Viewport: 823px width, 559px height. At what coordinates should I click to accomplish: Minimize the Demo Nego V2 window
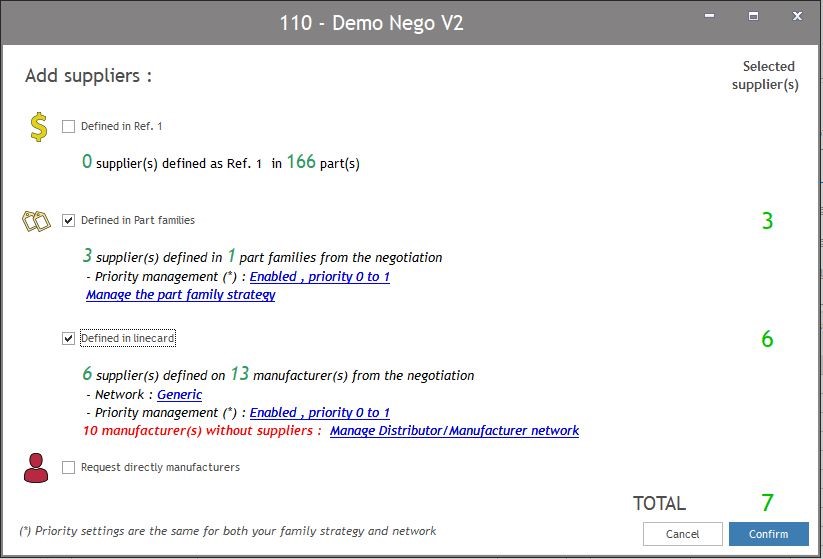click(709, 17)
